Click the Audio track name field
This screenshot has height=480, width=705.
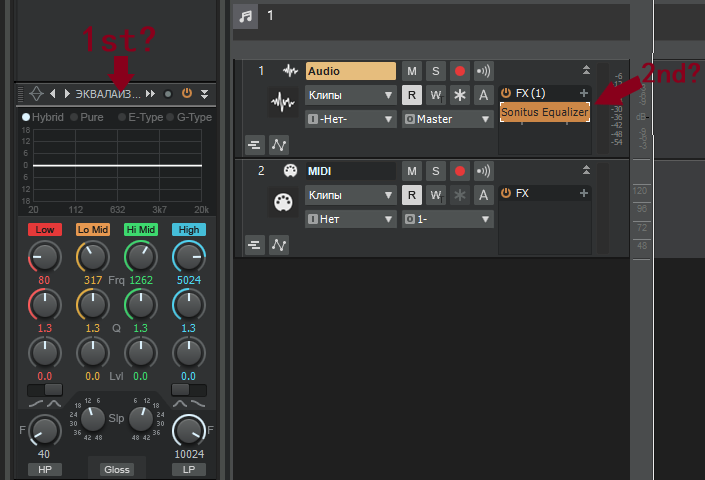click(351, 71)
